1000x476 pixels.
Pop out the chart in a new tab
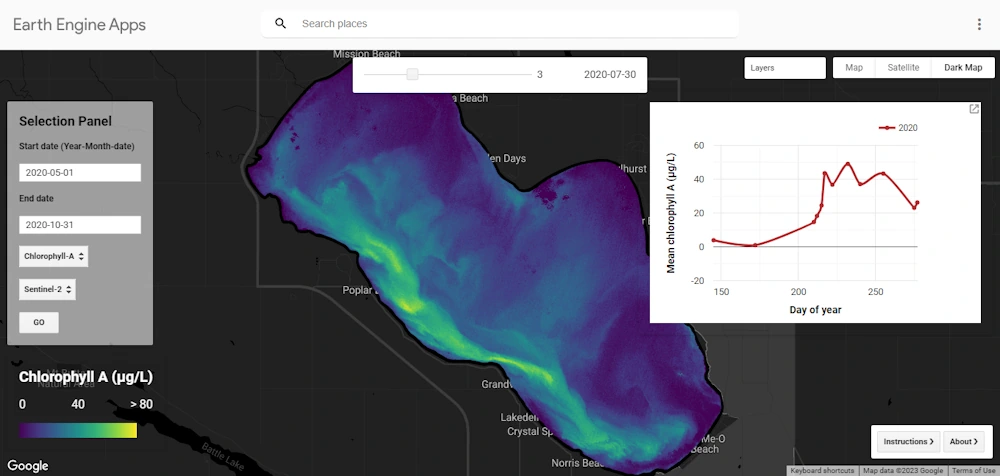tap(974, 109)
